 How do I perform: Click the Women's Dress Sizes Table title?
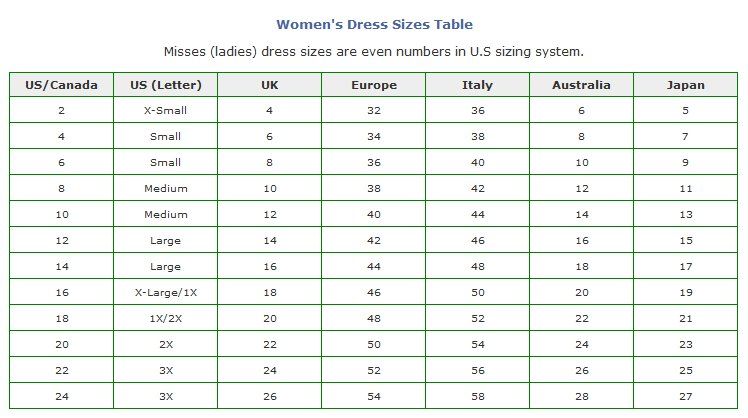[x=374, y=24]
